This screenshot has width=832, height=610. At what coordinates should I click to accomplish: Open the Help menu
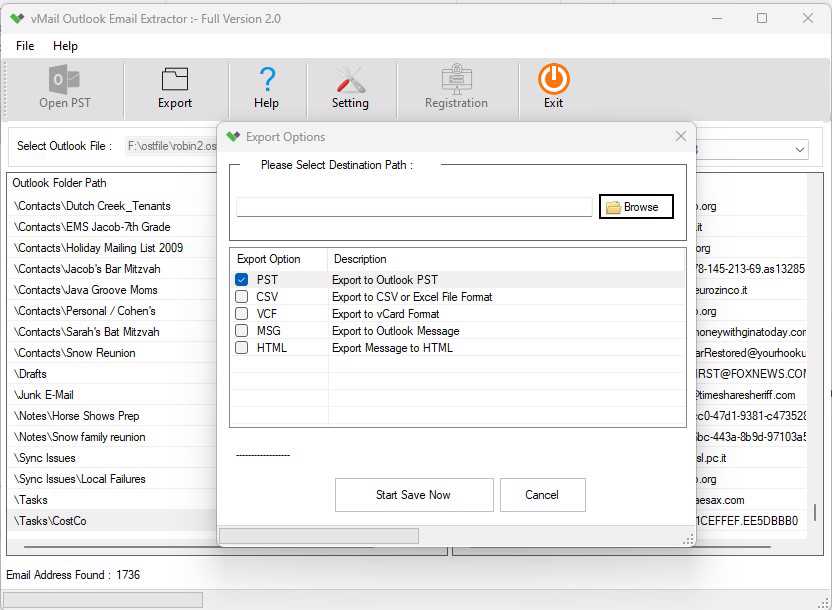tap(65, 46)
